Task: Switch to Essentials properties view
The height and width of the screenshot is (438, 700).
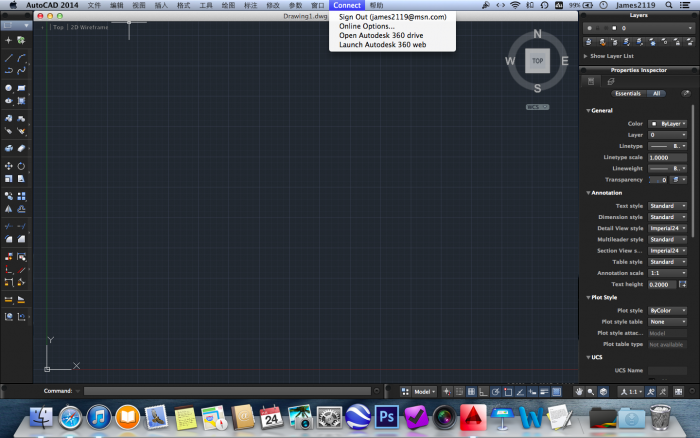Action: tap(628, 94)
